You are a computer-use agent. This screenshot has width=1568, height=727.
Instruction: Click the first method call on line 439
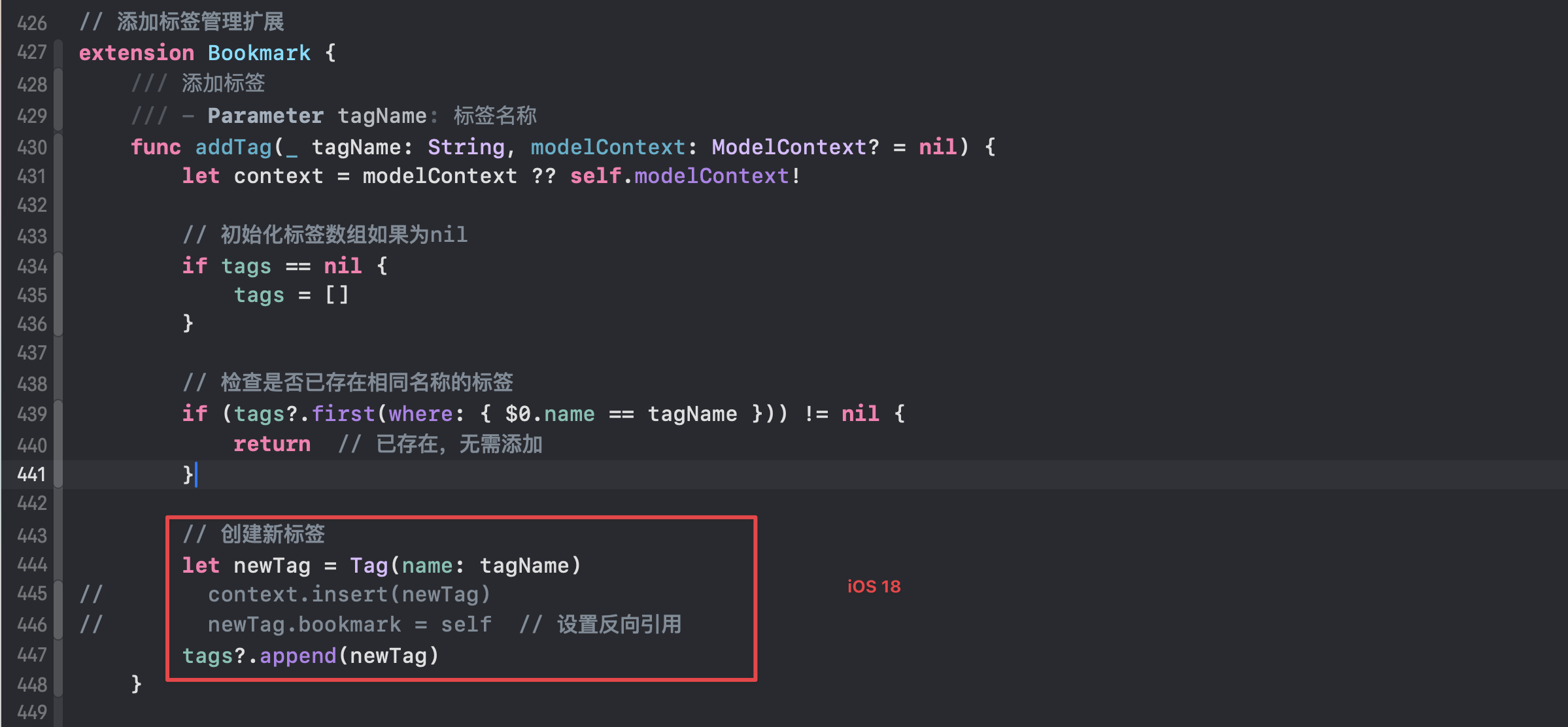(343, 414)
